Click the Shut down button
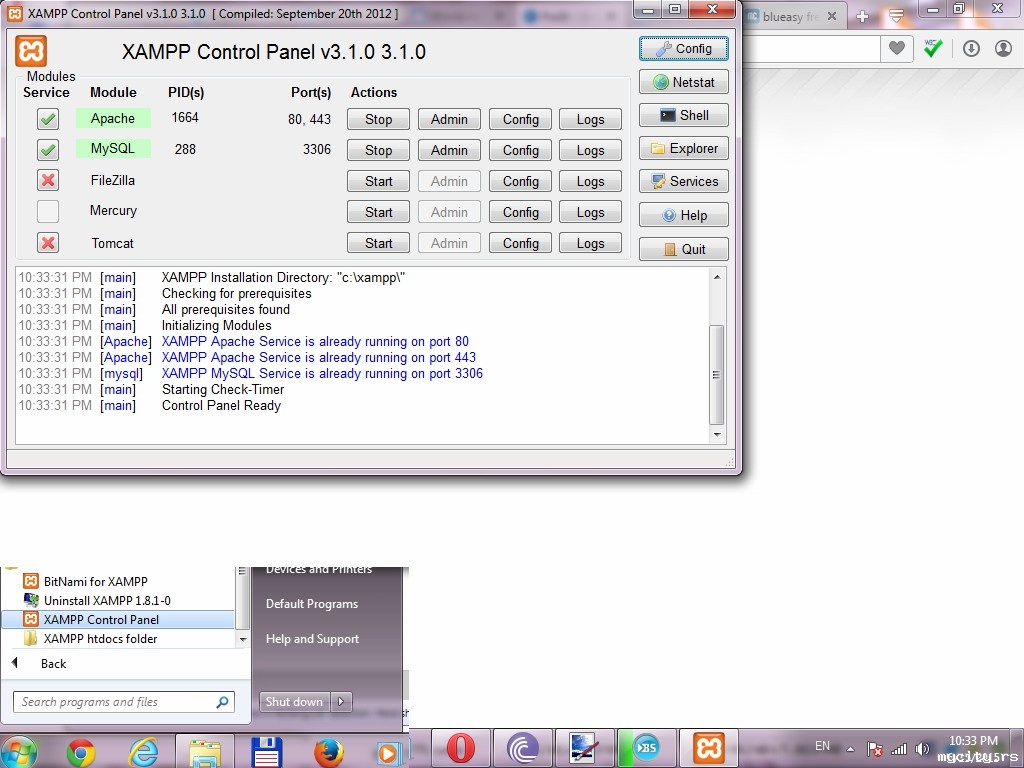1024x768 pixels. pos(295,702)
